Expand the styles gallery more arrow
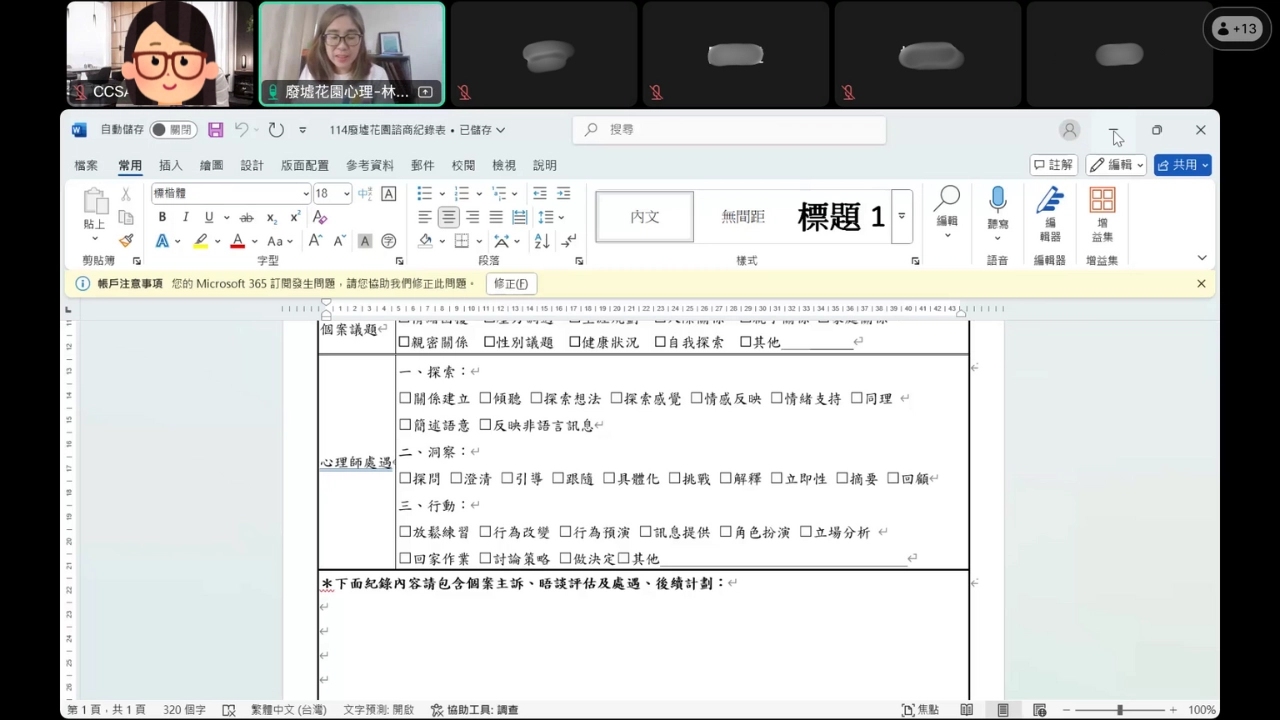 pyautogui.click(x=902, y=216)
